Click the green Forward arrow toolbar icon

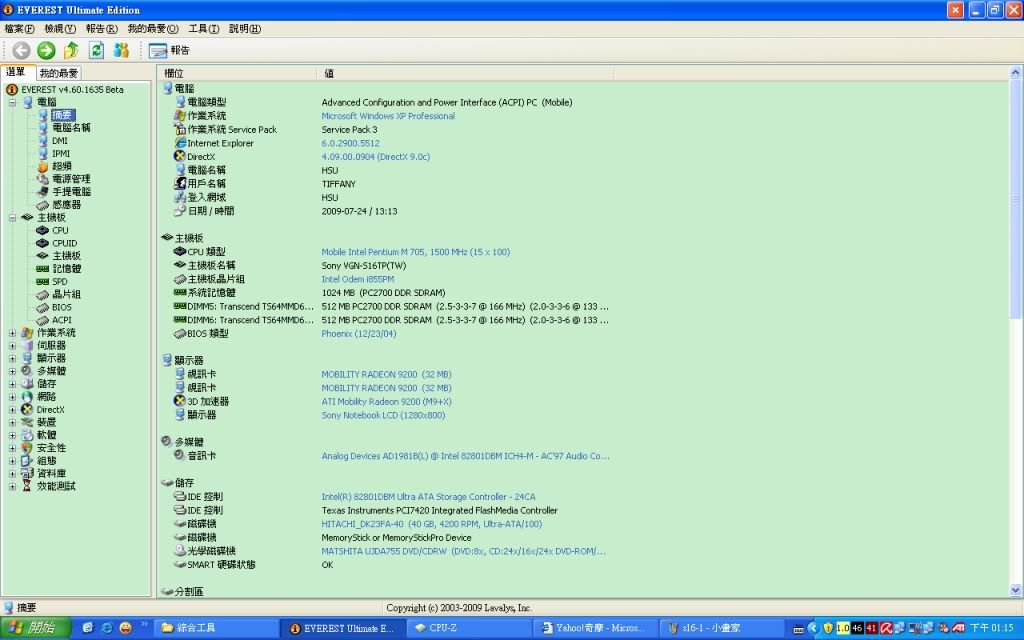tap(46, 50)
